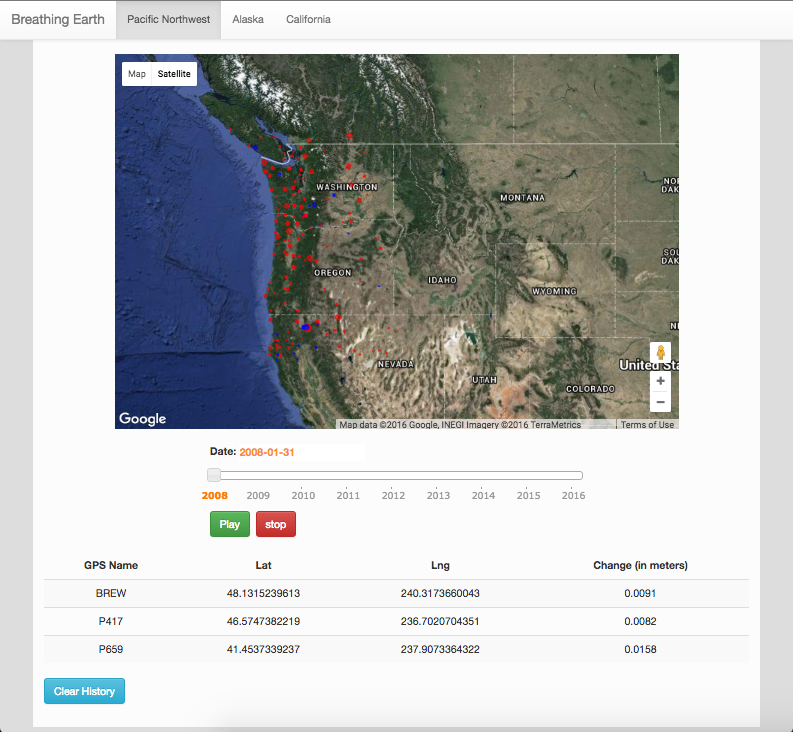Select the 2013 year label

pos(438,495)
